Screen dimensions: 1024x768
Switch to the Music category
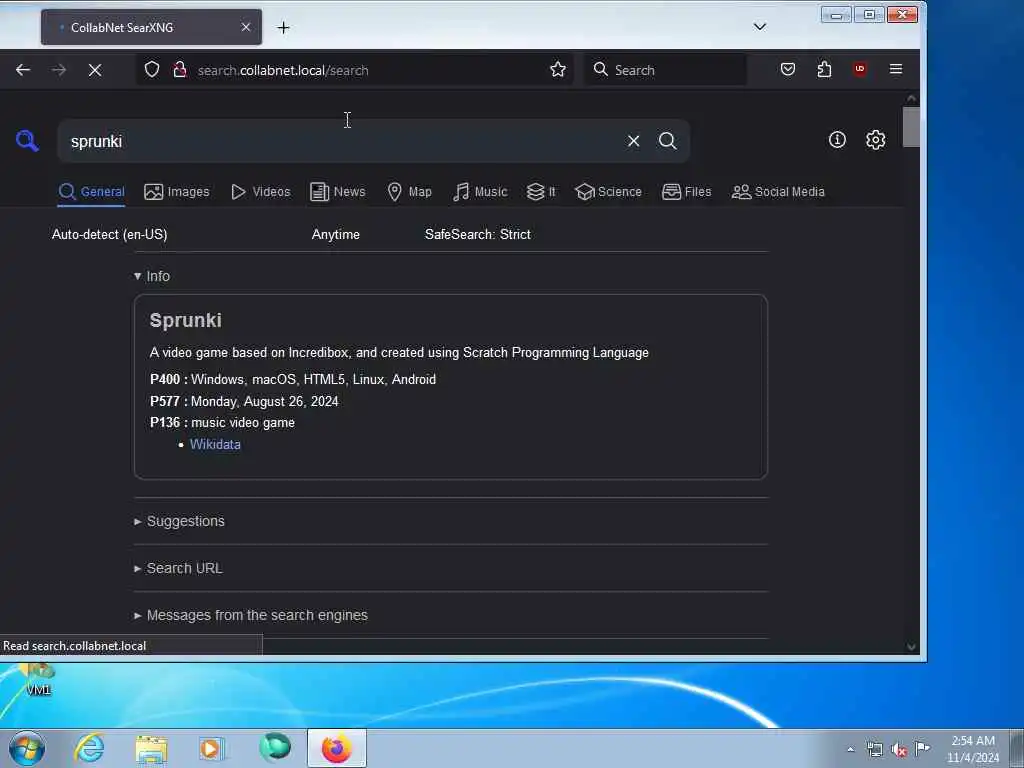(480, 192)
